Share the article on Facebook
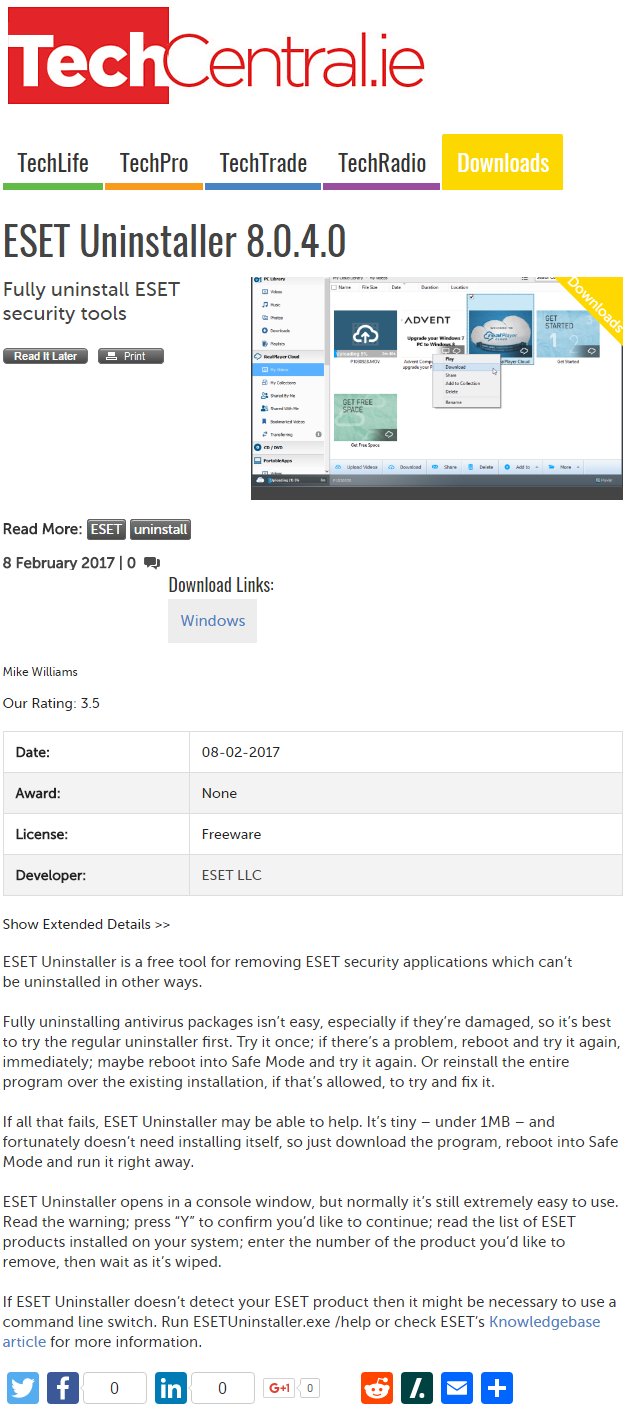The width and height of the screenshot is (633, 1416). [62, 1387]
